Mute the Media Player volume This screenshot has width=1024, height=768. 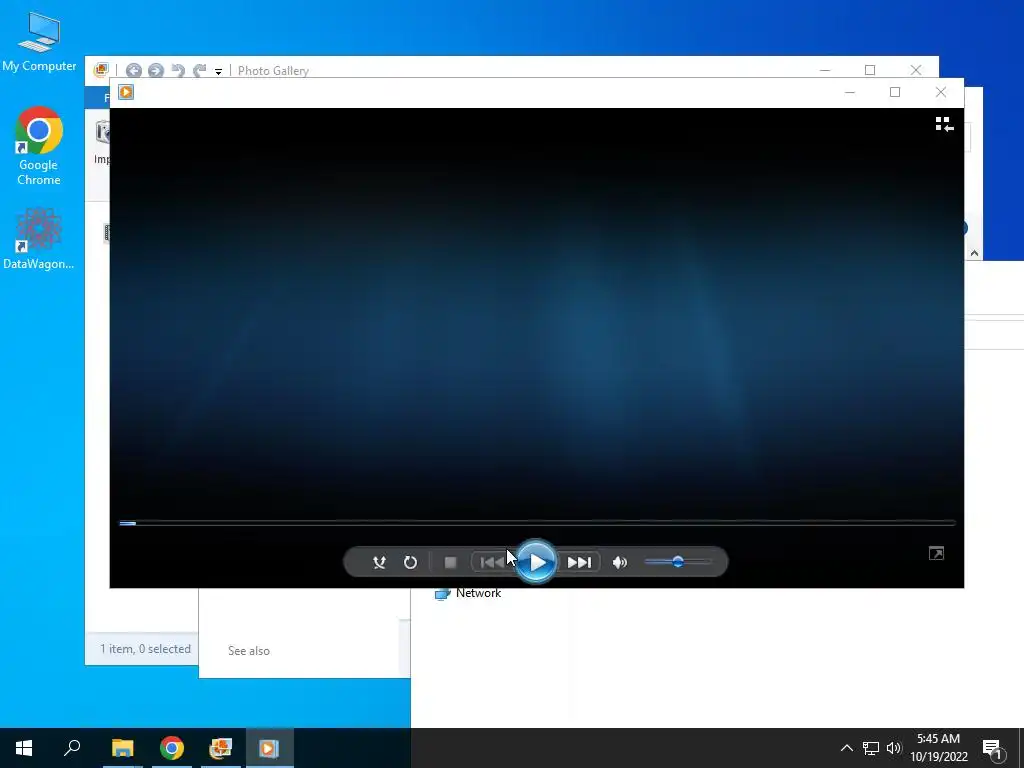click(620, 562)
